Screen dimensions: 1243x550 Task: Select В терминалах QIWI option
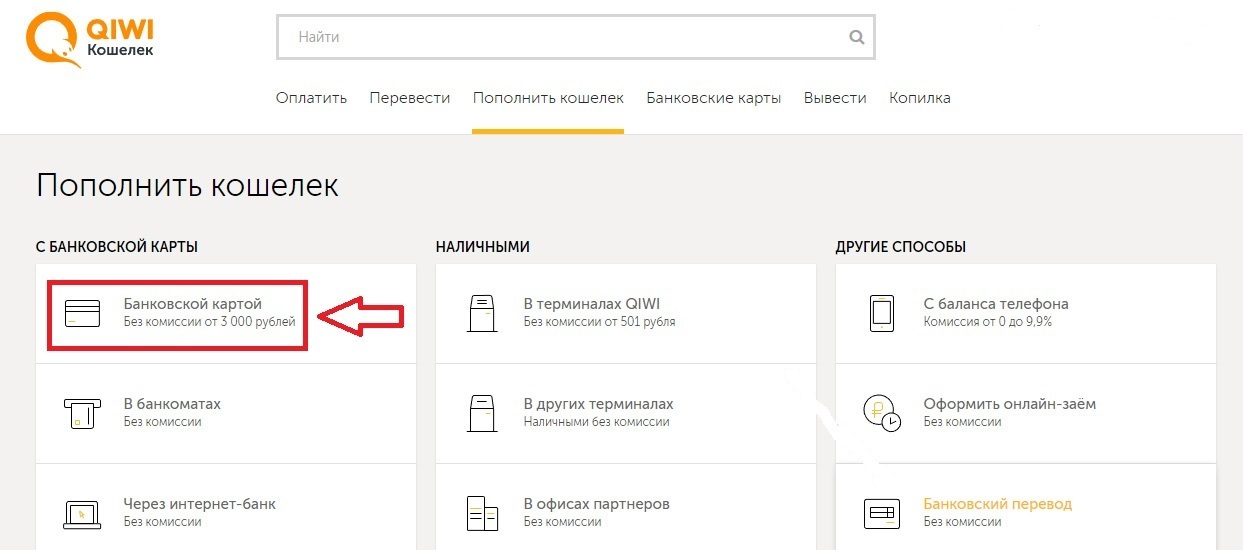click(626, 313)
